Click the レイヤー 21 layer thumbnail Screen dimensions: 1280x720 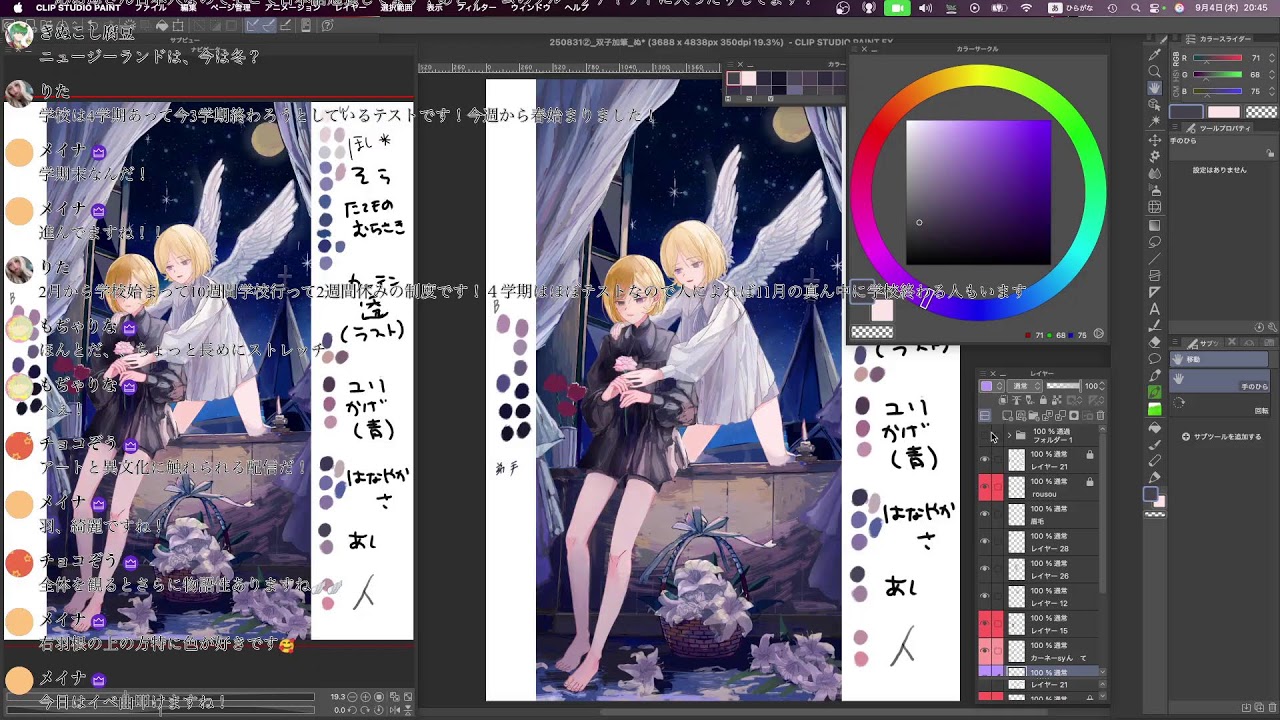tap(1017, 460)
